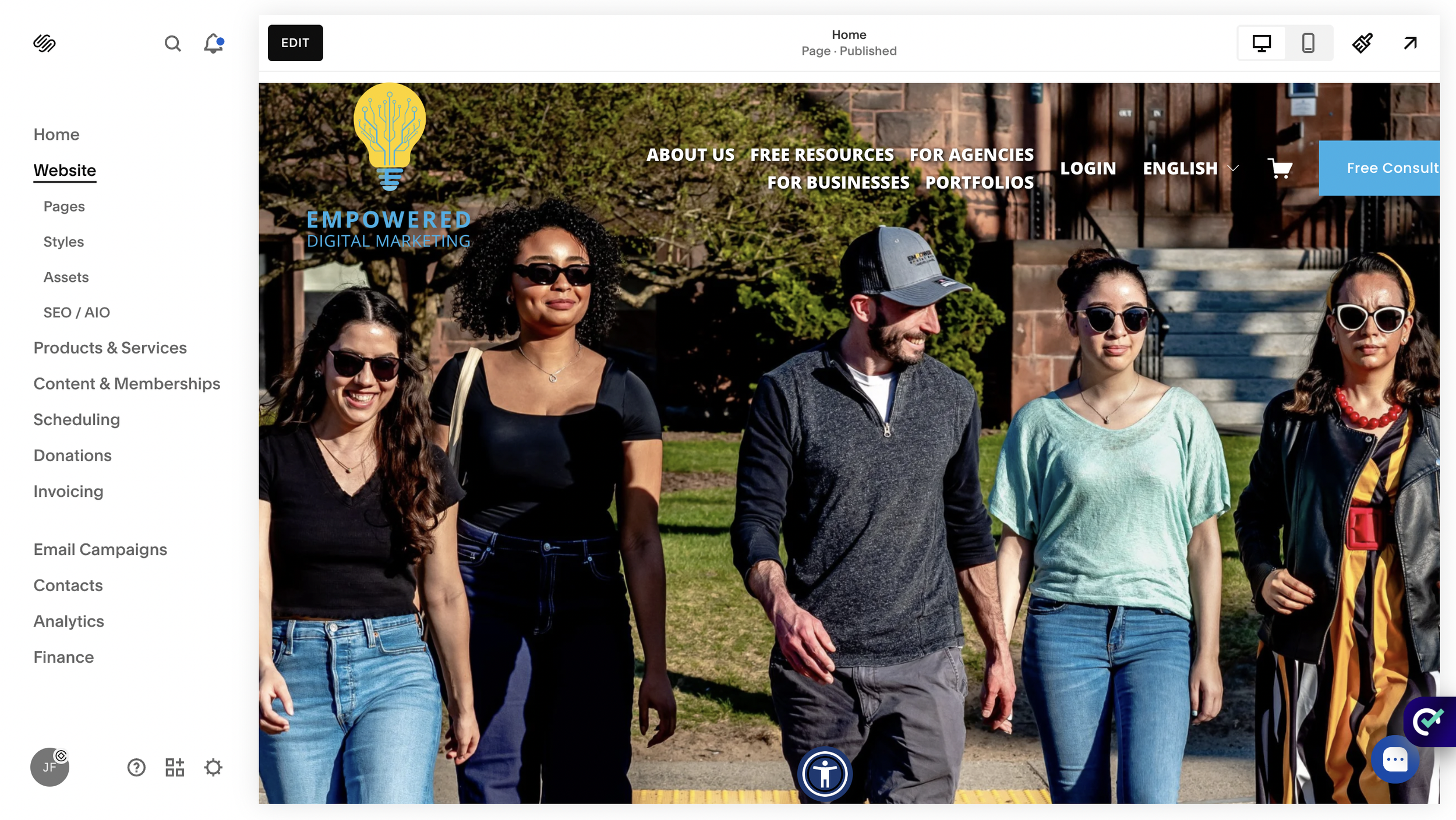Switch to mobile preview view

point(1308,43)
